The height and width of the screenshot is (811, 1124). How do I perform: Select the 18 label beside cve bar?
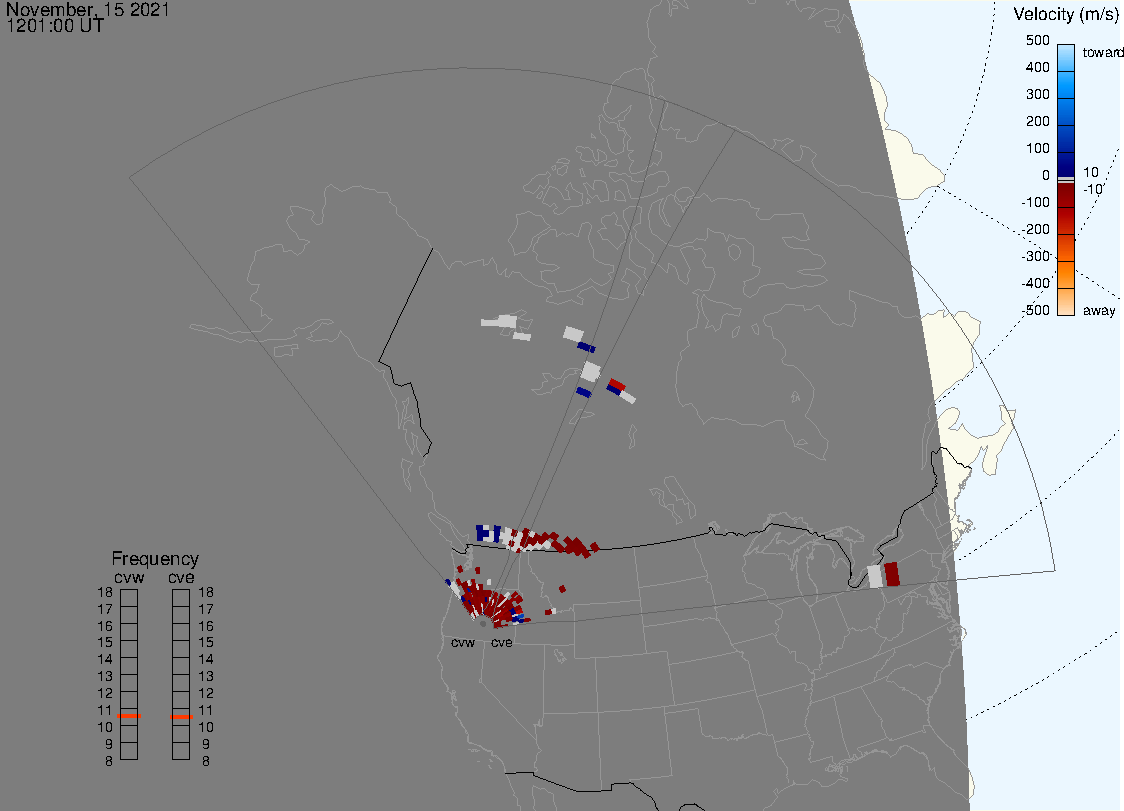pos(206,593)
